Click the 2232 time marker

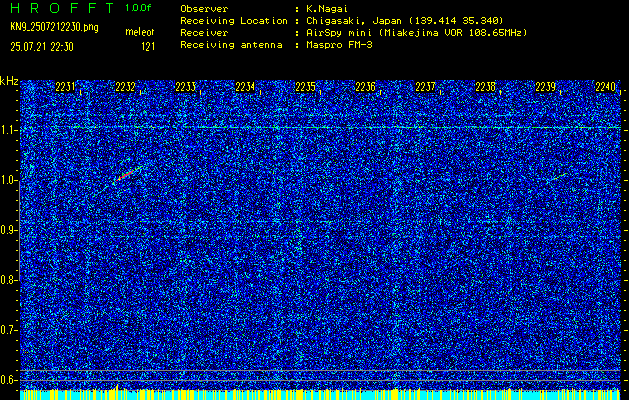(x=125, y=87)
